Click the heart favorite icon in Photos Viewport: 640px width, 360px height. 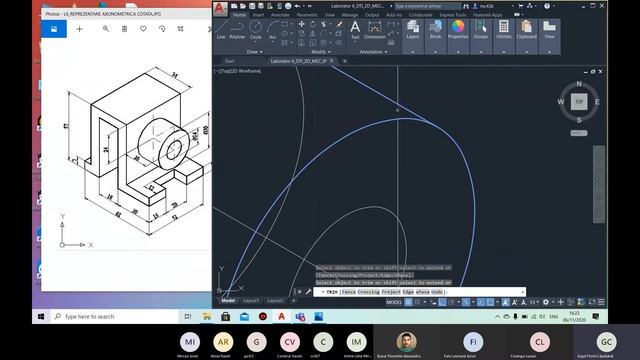coord(143,29)
